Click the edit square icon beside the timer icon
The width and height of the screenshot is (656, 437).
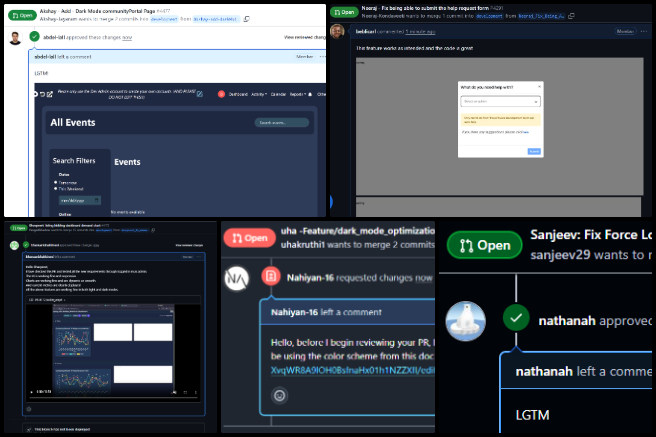coord(50,94)
